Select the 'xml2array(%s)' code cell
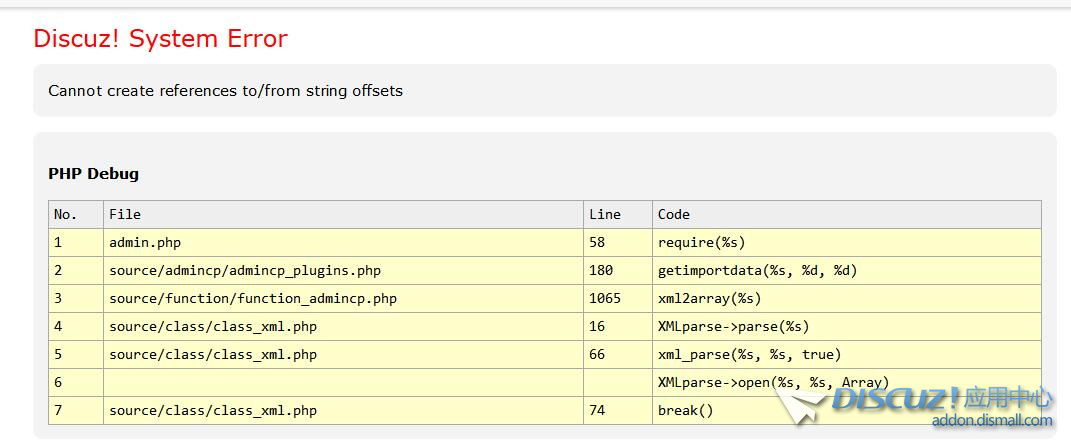 coord(847,298)
